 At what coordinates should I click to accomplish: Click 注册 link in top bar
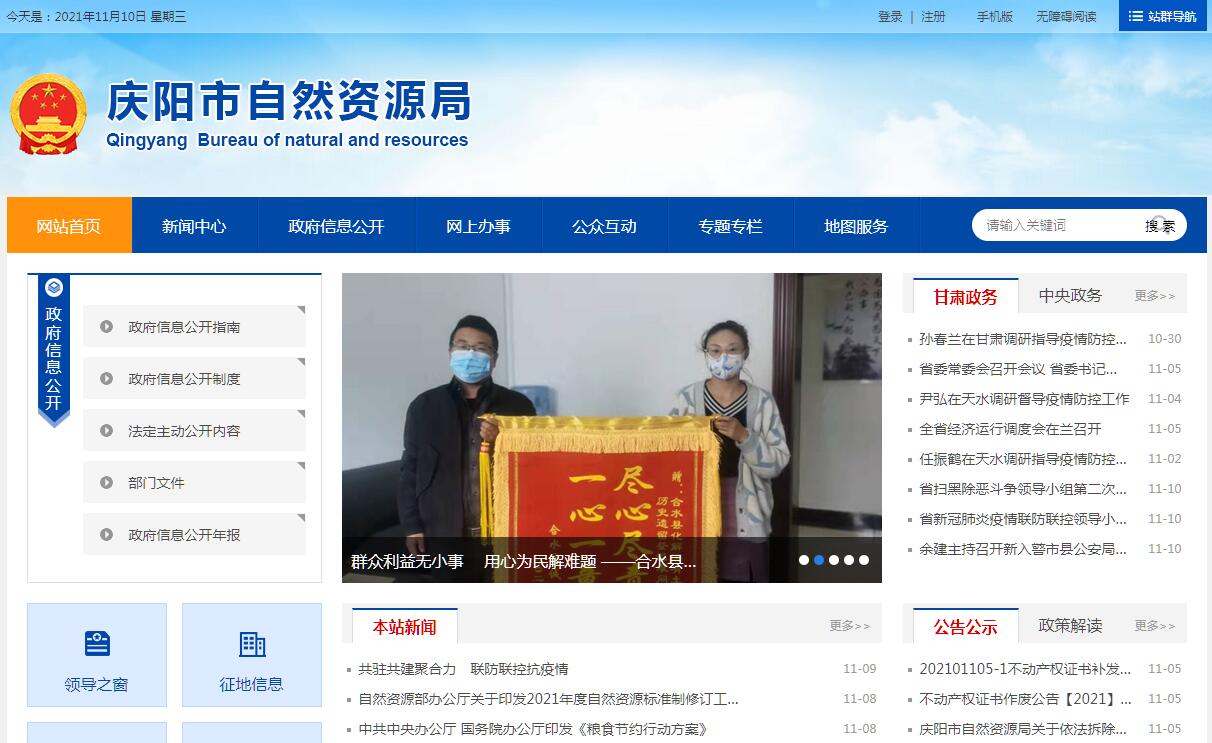[x=933, y=16]
